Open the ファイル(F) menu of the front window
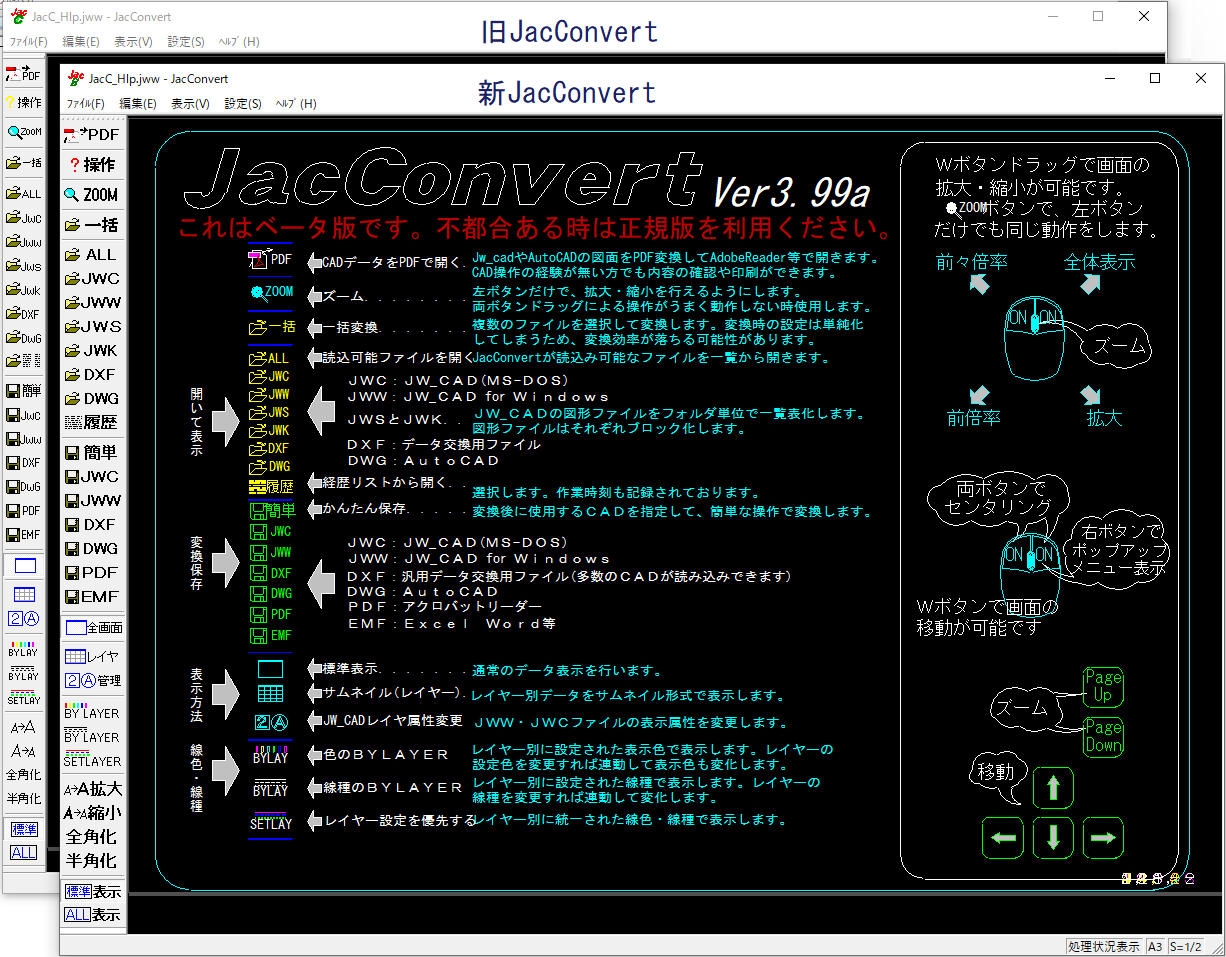Image resolution: width=1226 pixels, height=957 pixels. (85, 104)
